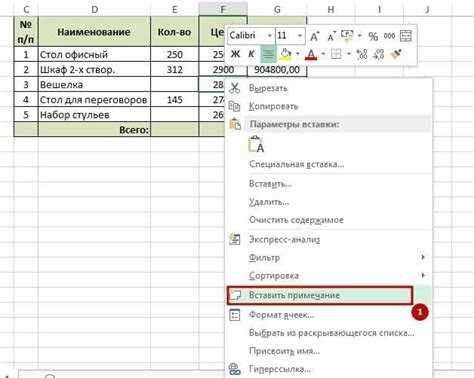This screenshot has width=474, height=378.
Task: Open the fill color dropdown arrow
Action: pyautogui.click(x=297, y=54)
